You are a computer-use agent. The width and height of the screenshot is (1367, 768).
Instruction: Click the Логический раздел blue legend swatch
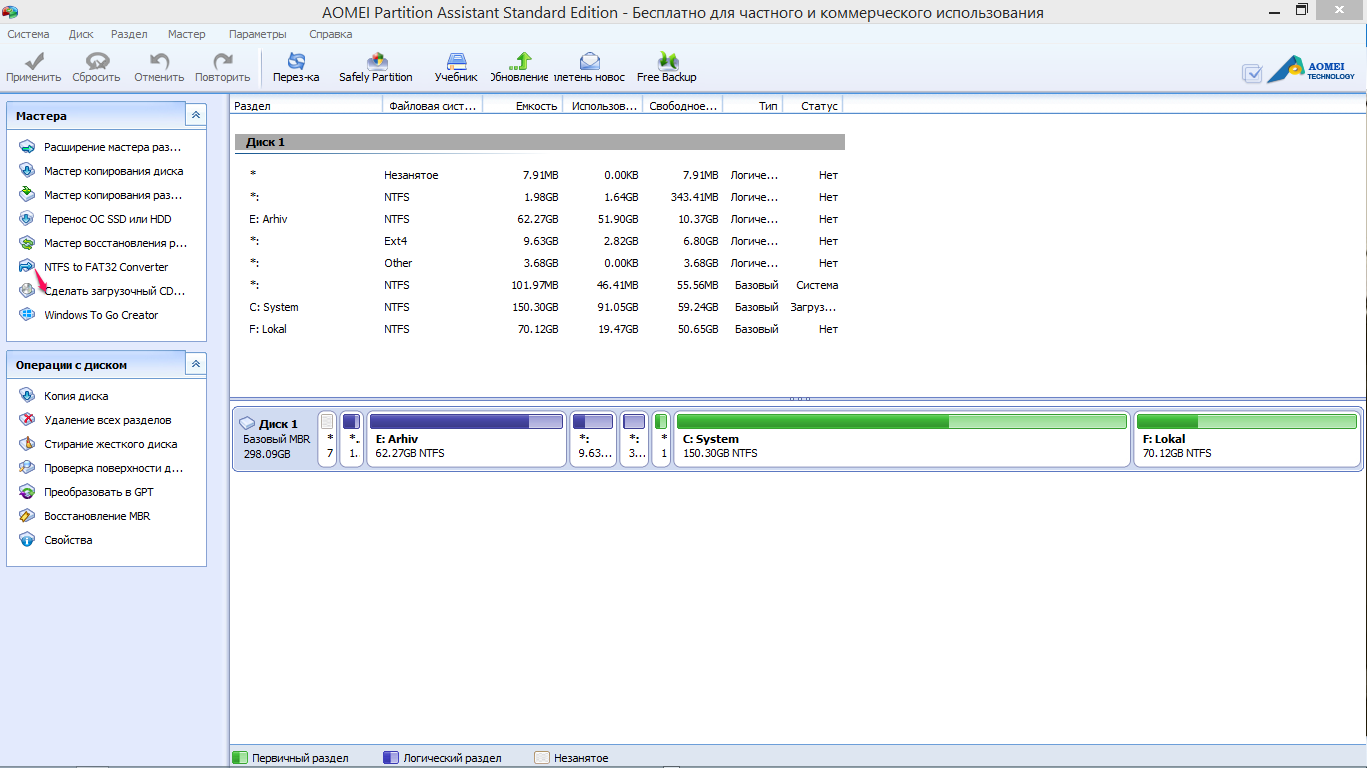pos(391,758)
